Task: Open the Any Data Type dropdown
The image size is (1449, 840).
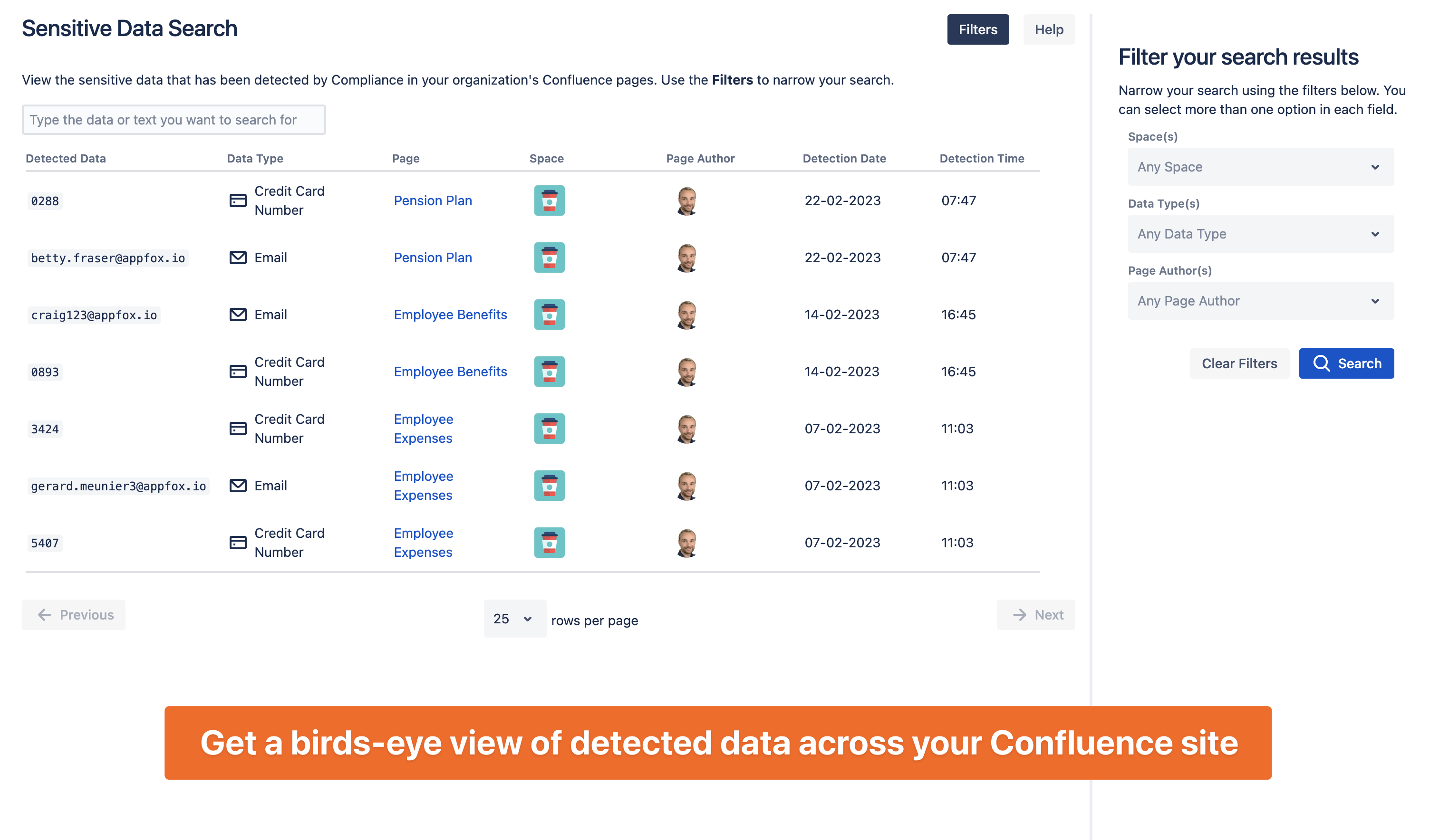Action: 1260,233
